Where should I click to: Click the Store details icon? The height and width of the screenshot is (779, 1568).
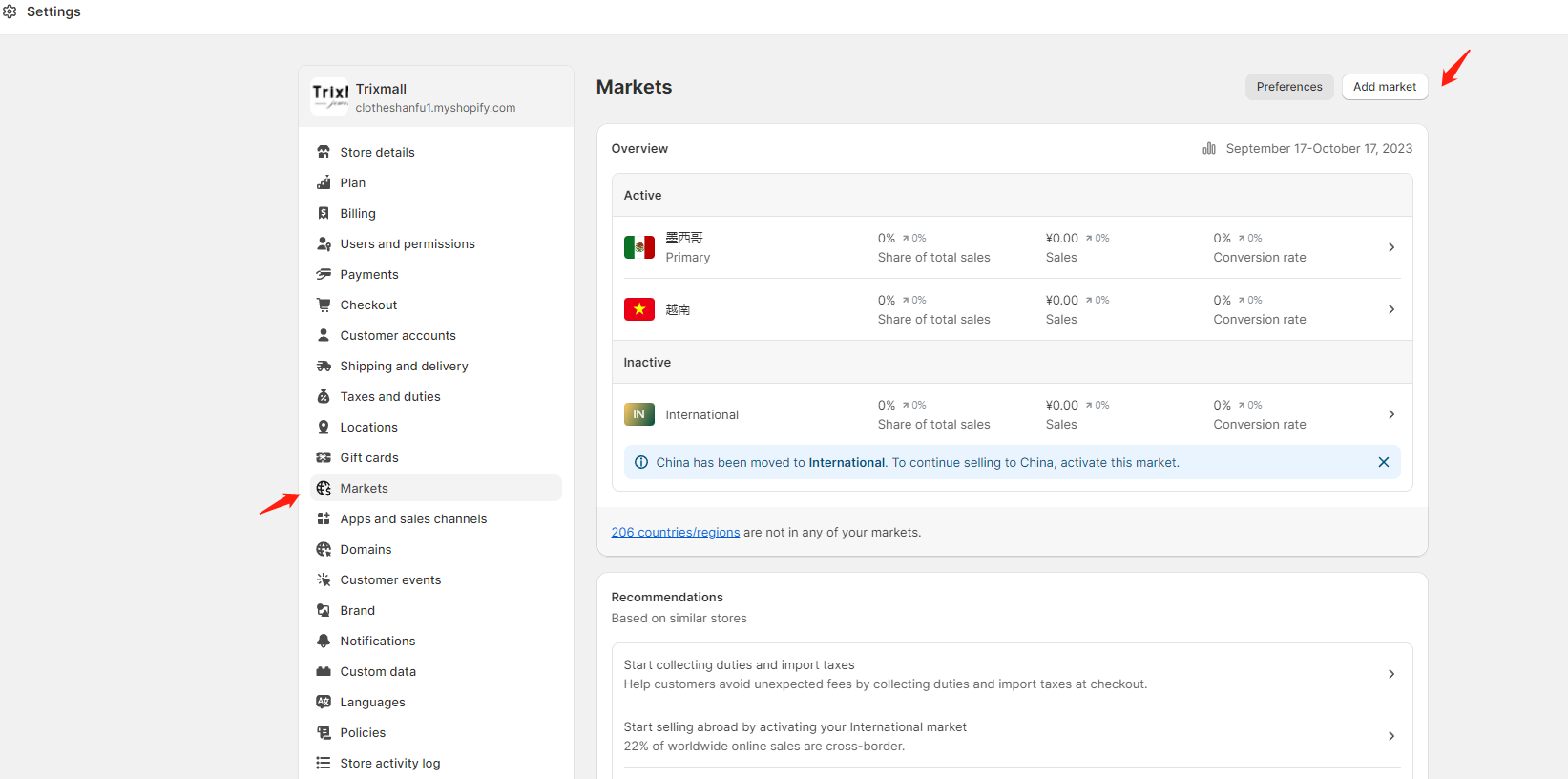[324, 152]
